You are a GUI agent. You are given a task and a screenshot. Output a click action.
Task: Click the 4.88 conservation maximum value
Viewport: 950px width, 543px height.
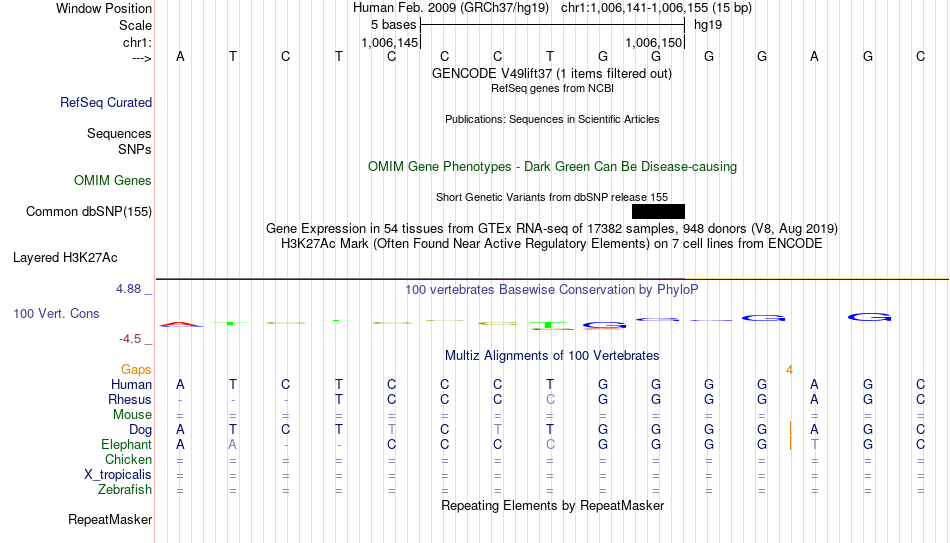pyautogui.click(x=128, y=289)
